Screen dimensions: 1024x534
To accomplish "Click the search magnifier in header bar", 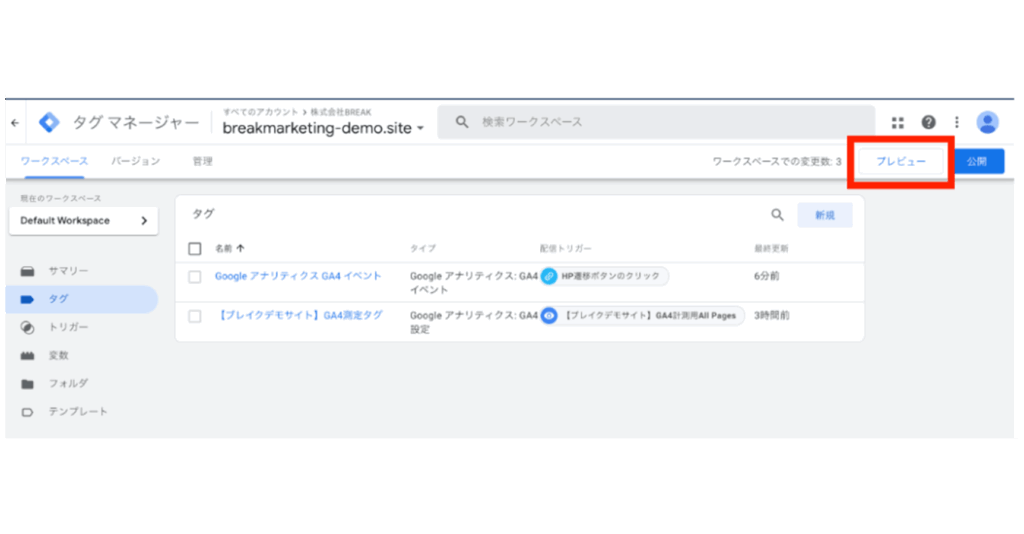I will tap(462, 122).
